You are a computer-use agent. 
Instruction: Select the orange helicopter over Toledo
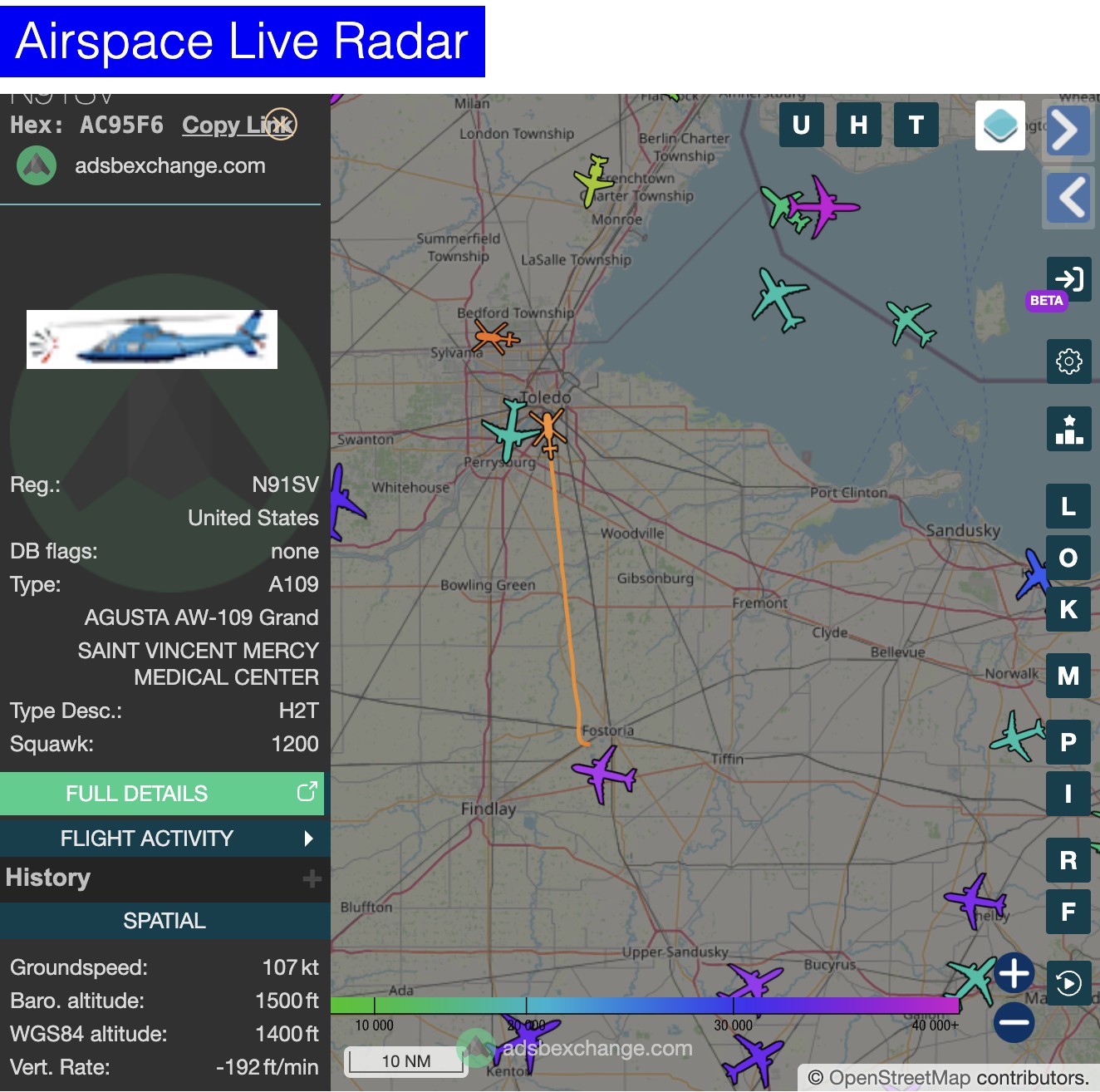tap(548, 432)
